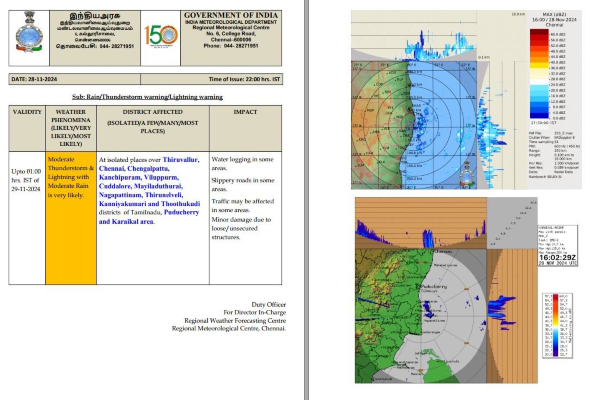Click the IMD 150 years logo
Screen dimensions: 600x400
pos(161,36)
